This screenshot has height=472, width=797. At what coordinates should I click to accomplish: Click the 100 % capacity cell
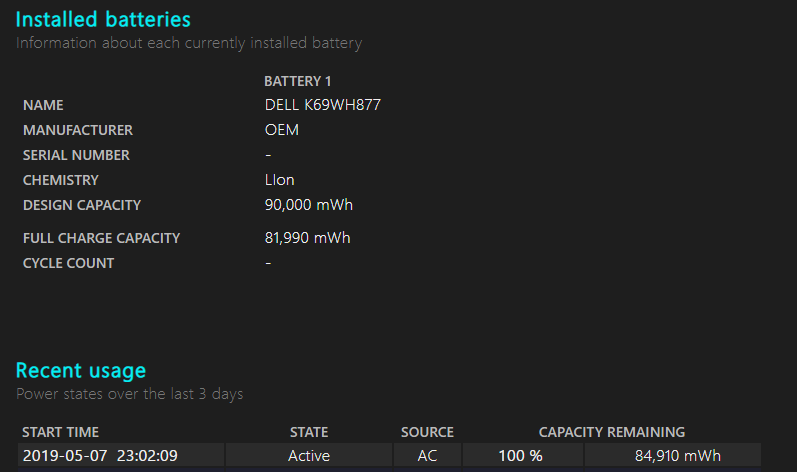coord(520,456)
